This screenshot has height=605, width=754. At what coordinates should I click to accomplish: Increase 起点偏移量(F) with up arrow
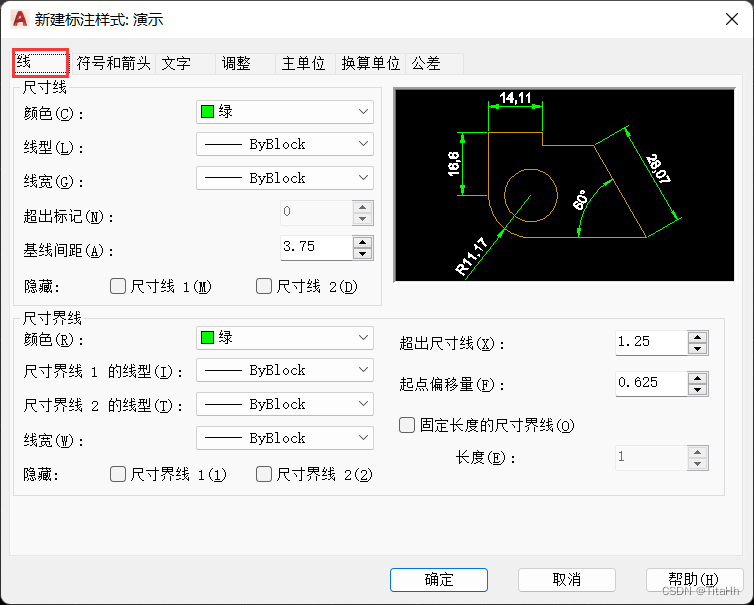(x=698, y=378)
